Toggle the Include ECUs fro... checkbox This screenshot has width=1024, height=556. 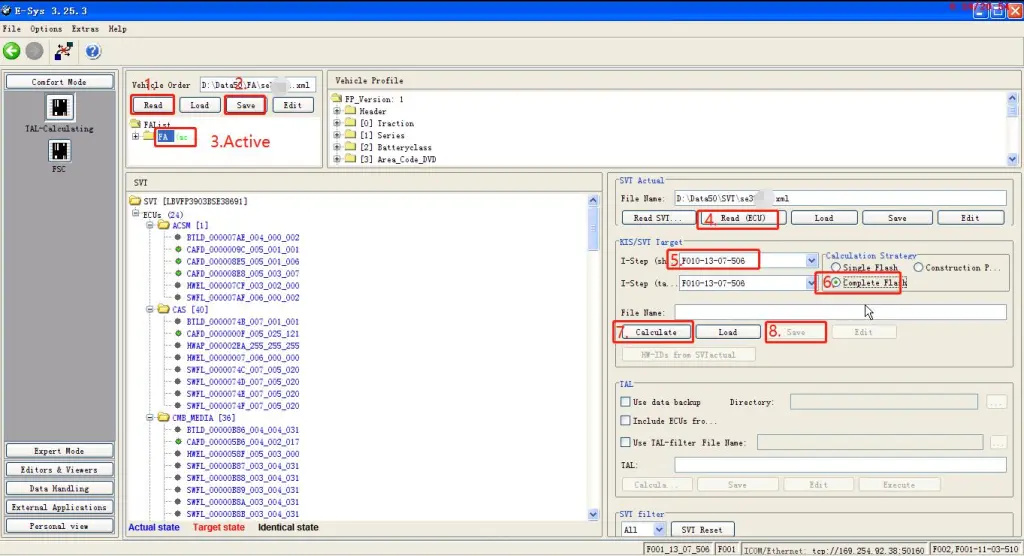626,421
